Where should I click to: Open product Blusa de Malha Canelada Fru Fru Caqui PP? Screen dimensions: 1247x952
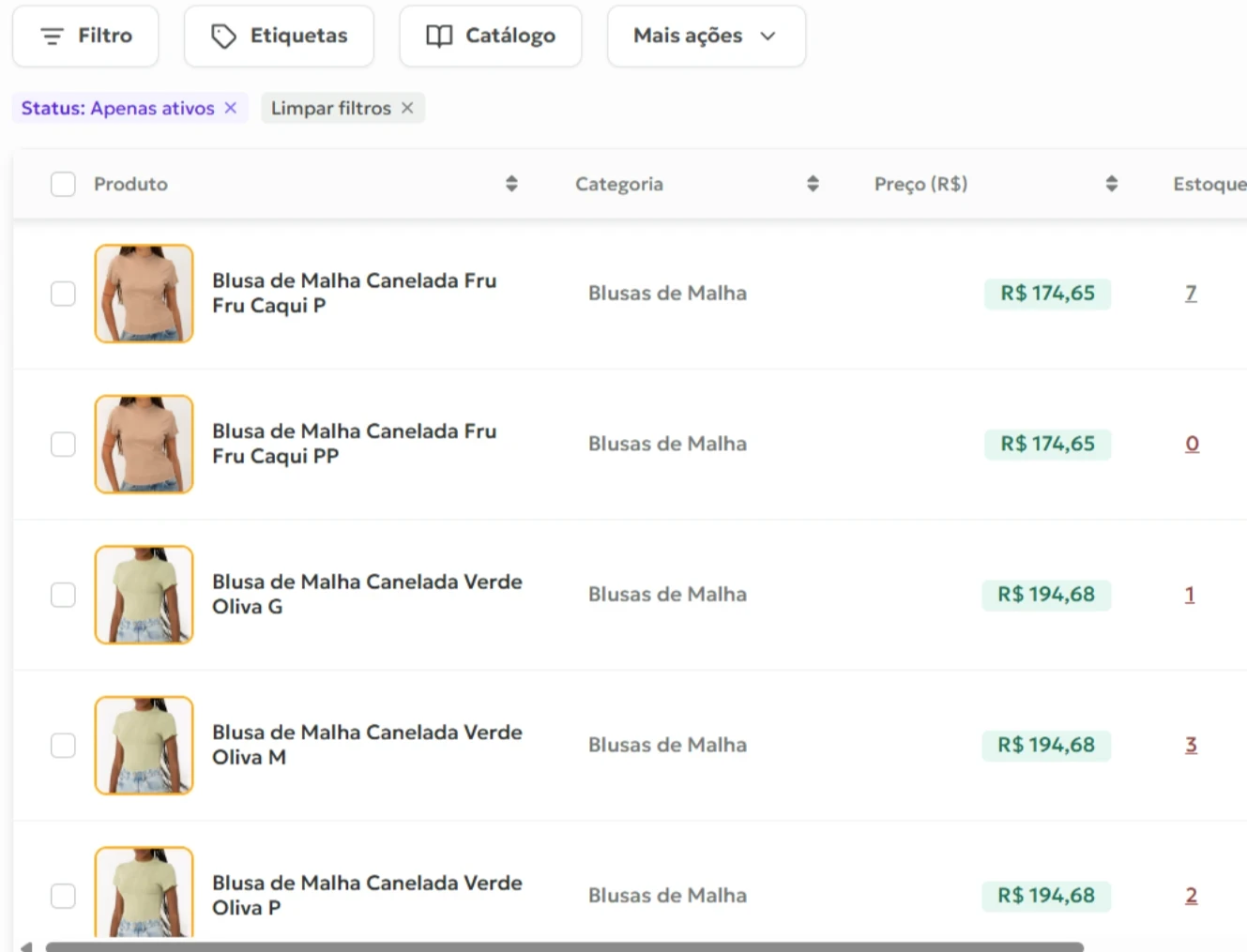point(354,444)
